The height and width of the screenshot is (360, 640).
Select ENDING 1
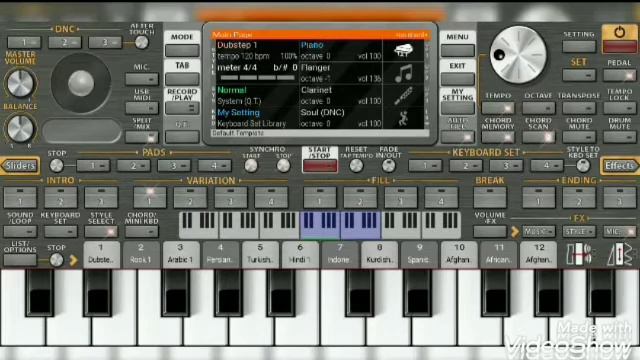coord(538,198)
